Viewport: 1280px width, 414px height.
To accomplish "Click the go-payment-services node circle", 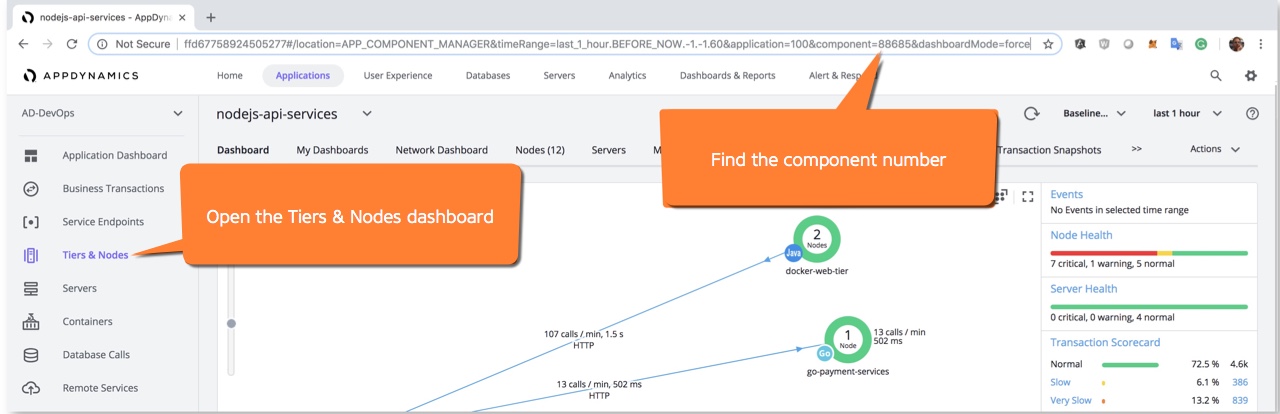I will (x=848, y=340).
